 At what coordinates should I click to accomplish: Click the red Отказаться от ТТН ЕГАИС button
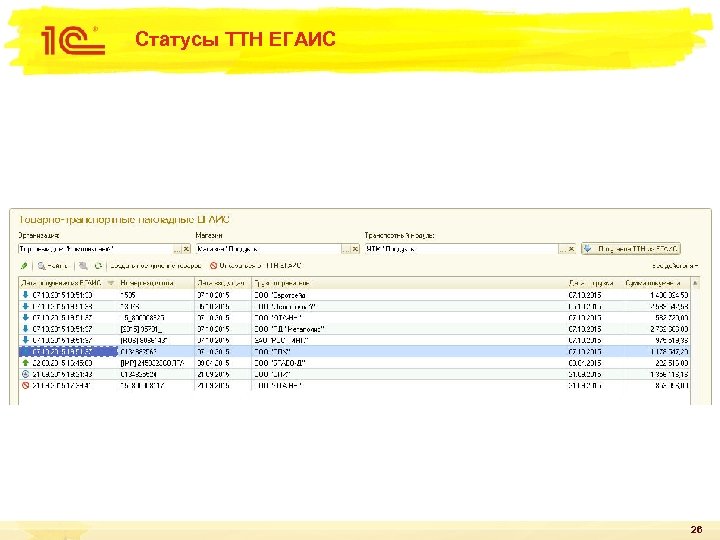(256, 266)
